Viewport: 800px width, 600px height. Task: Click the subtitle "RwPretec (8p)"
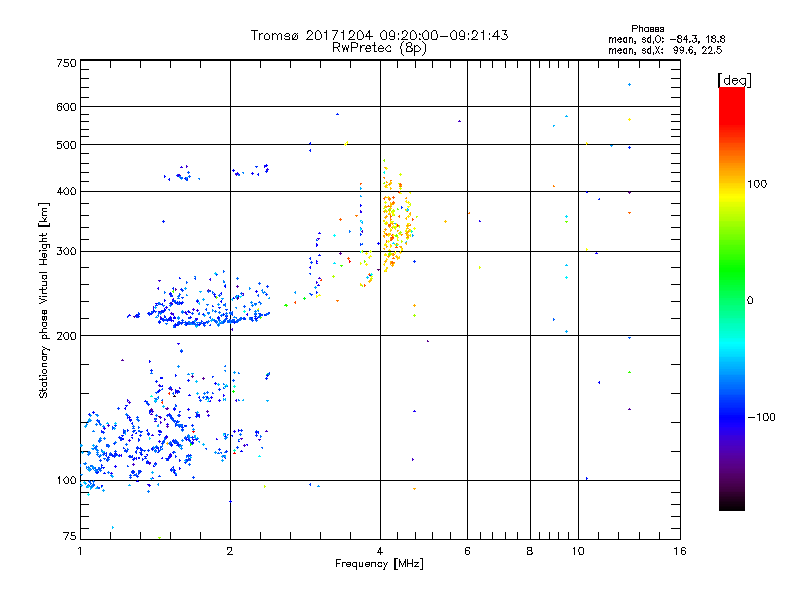coord(379,48)
